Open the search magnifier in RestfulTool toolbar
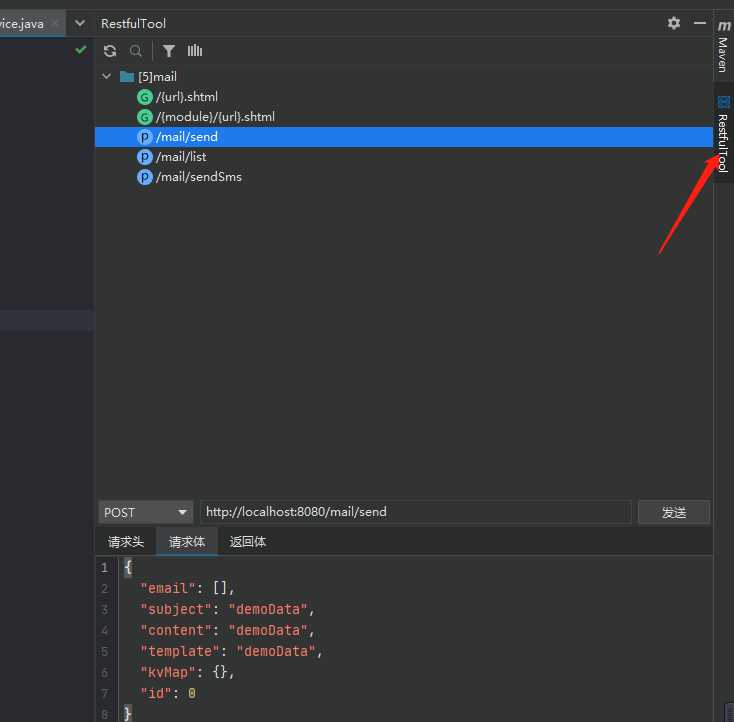This screenshot has height=722, width=734. pos(136,51)
